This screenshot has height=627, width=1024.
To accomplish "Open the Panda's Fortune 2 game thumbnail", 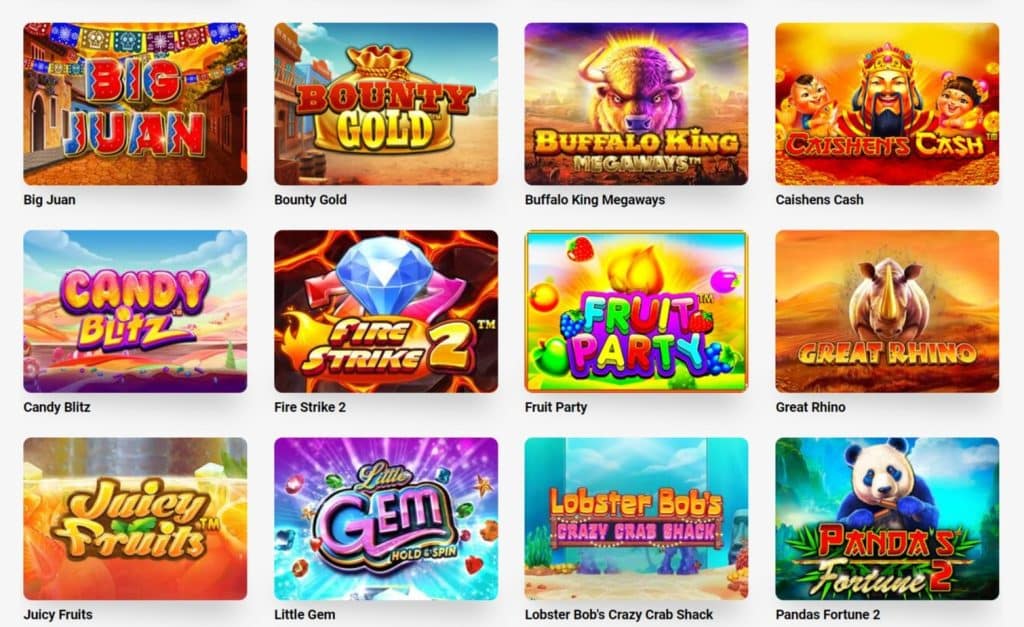I will pyautogui.click(x=888, y=519).
